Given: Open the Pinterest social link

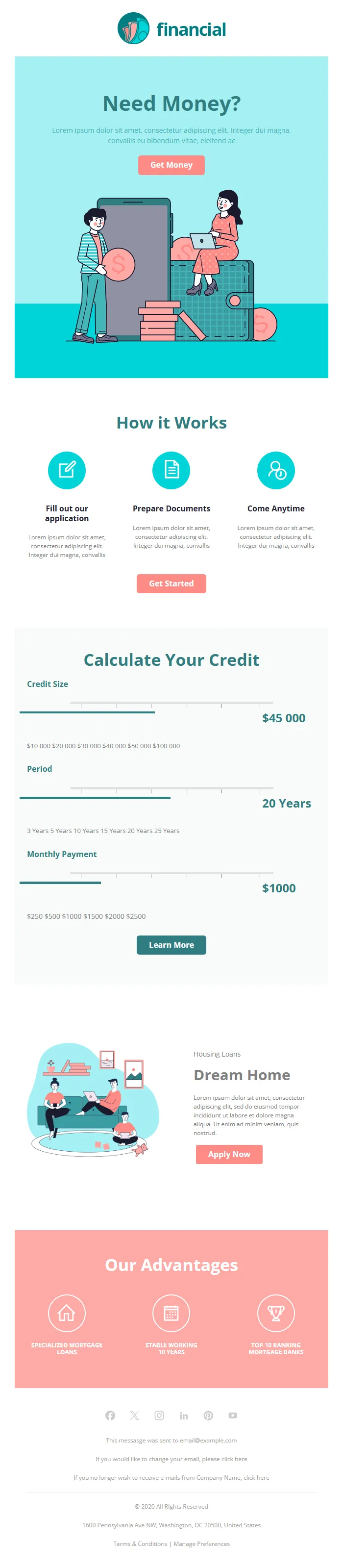Looking at the screenshot, I should (209, 1415).
